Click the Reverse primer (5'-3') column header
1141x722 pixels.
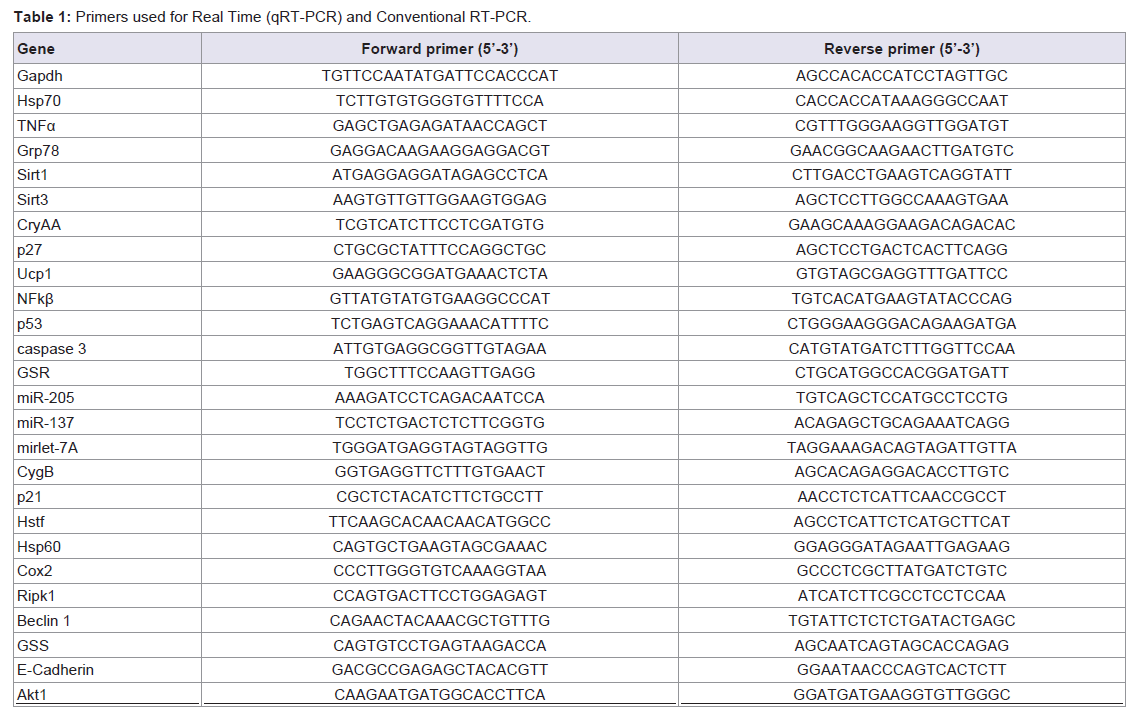[x=901, y=49]
